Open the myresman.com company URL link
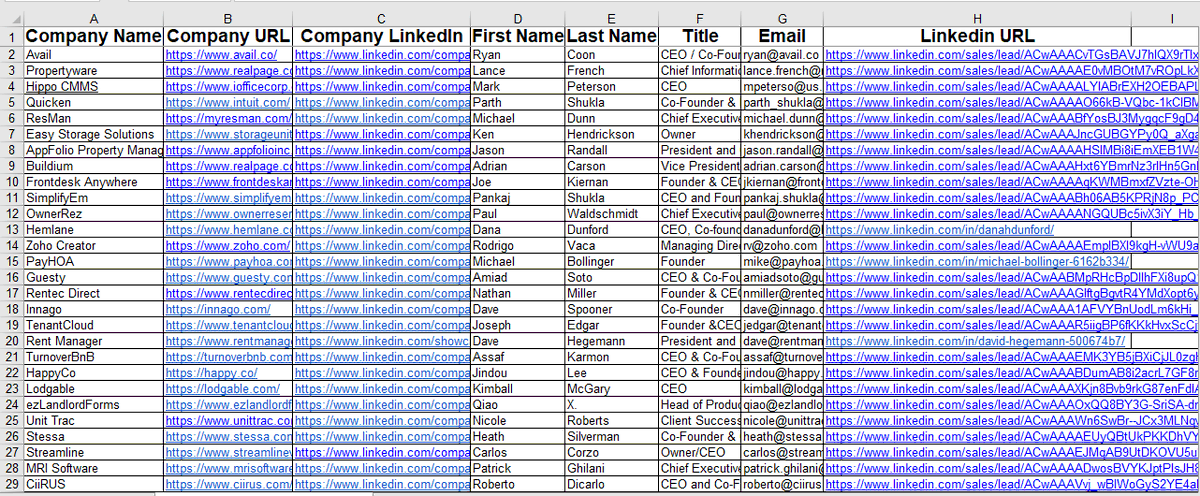Screen dimensions: 1200x496 (x=228, y=119)
